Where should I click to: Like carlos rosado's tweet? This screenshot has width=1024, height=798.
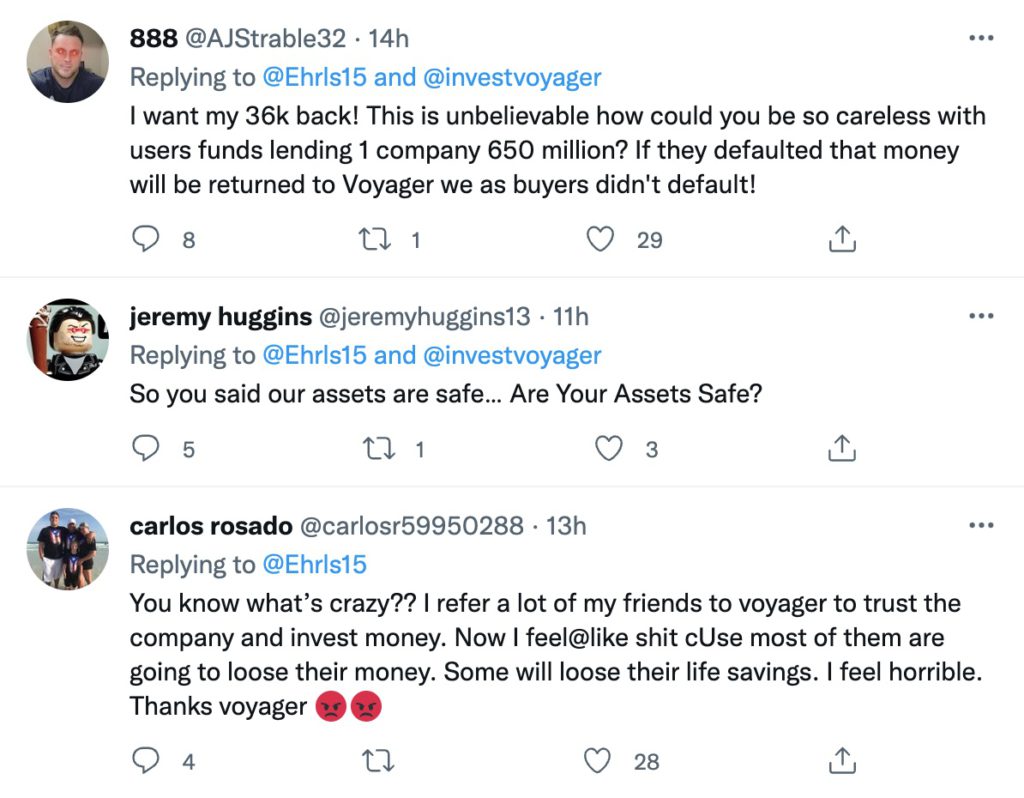pyautogui.click(x=598, y=761)
